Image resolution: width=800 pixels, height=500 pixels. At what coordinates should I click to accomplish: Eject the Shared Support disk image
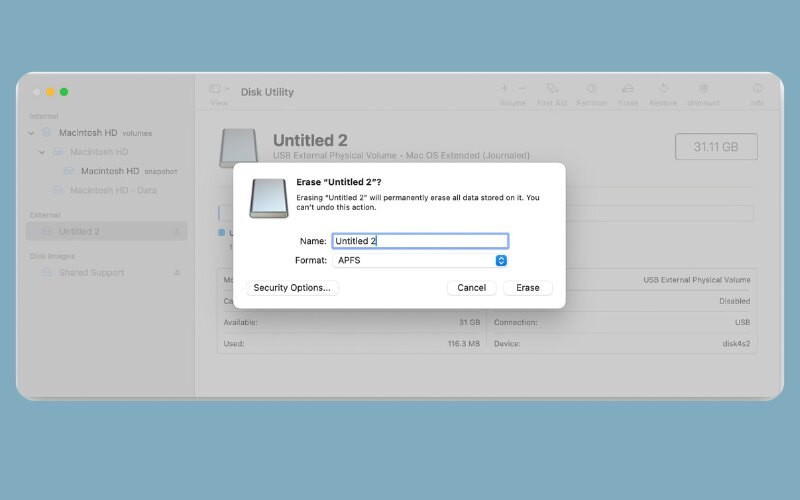point(177,273)
